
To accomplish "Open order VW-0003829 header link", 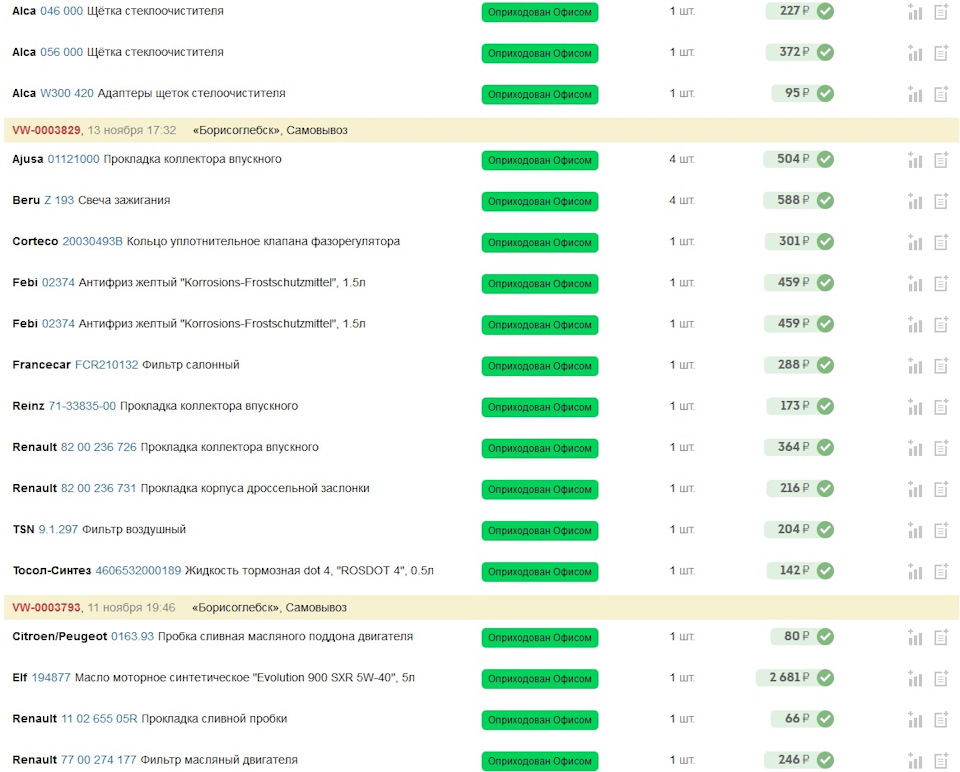I will [x=47, y=130].
